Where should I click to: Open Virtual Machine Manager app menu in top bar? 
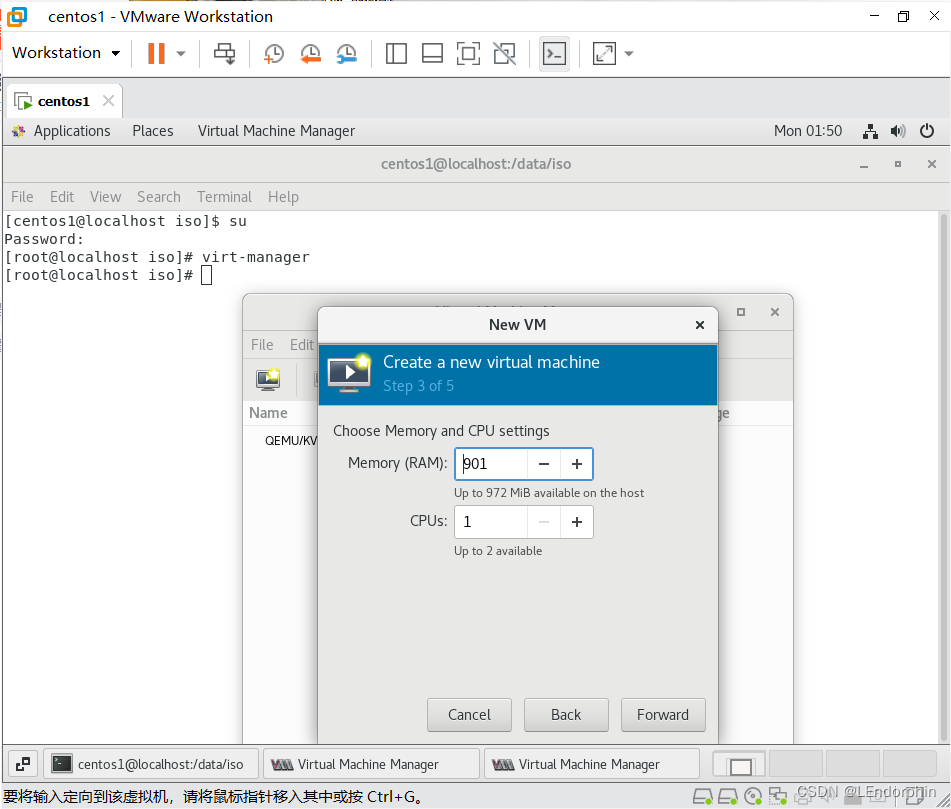277,131
